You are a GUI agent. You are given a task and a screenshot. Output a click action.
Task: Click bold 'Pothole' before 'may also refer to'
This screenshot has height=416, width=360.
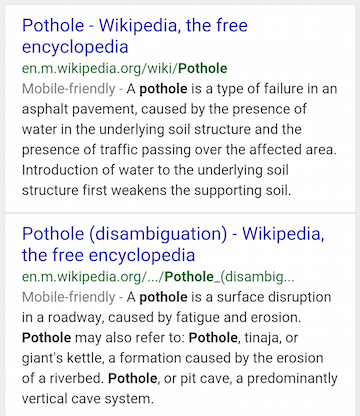coord(46,338)
